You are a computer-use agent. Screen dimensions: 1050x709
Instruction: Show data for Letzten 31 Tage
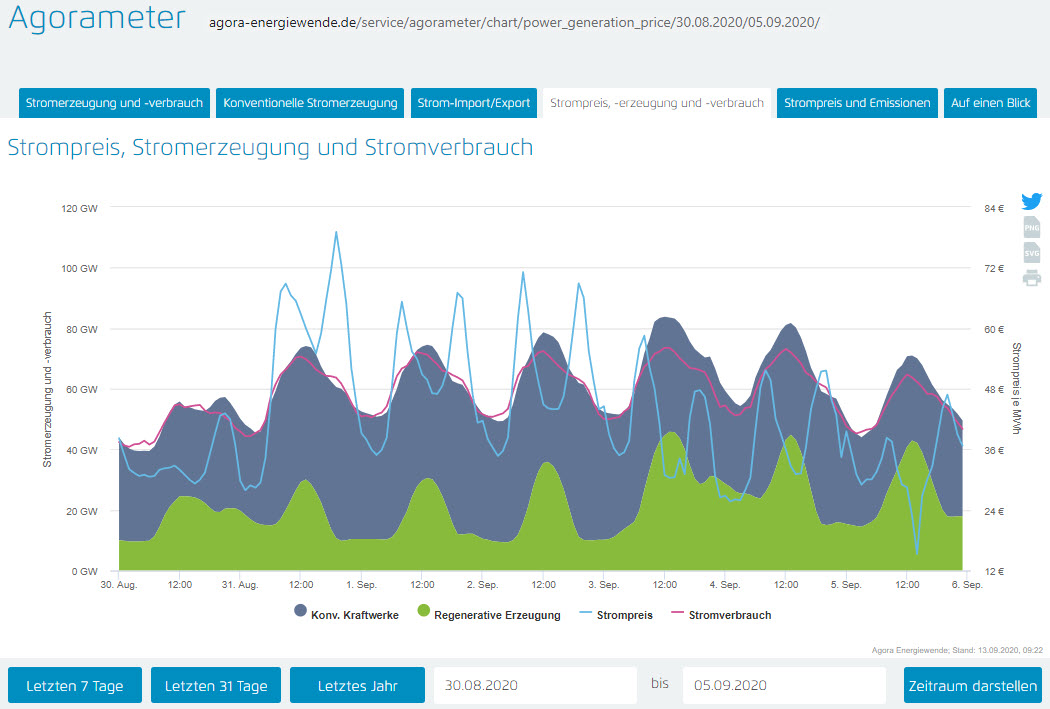tap(216, 686)
